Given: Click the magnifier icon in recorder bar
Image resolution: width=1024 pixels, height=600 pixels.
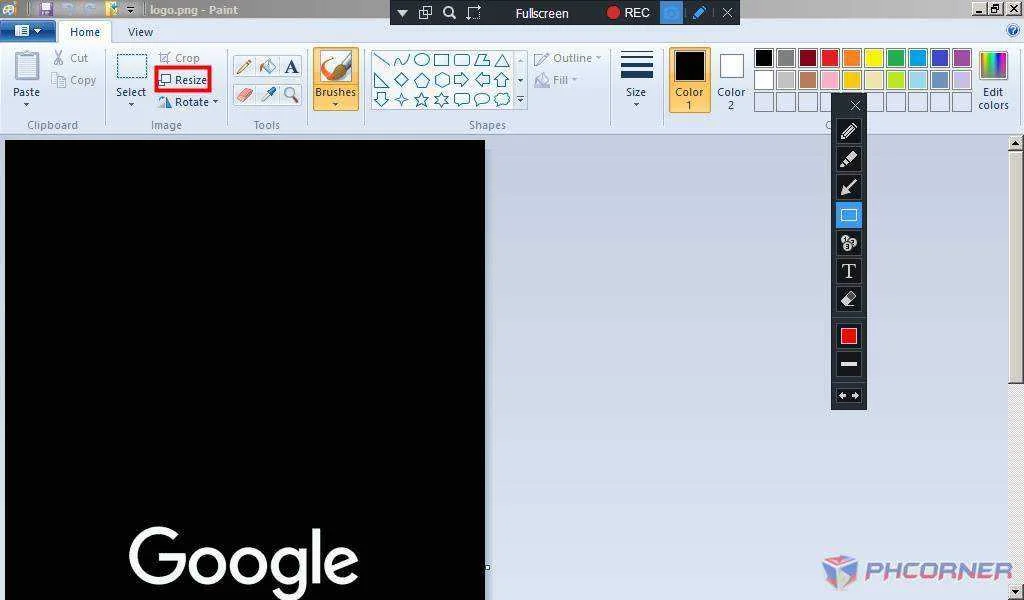Looking at the screenshot, I should [449, 12].
